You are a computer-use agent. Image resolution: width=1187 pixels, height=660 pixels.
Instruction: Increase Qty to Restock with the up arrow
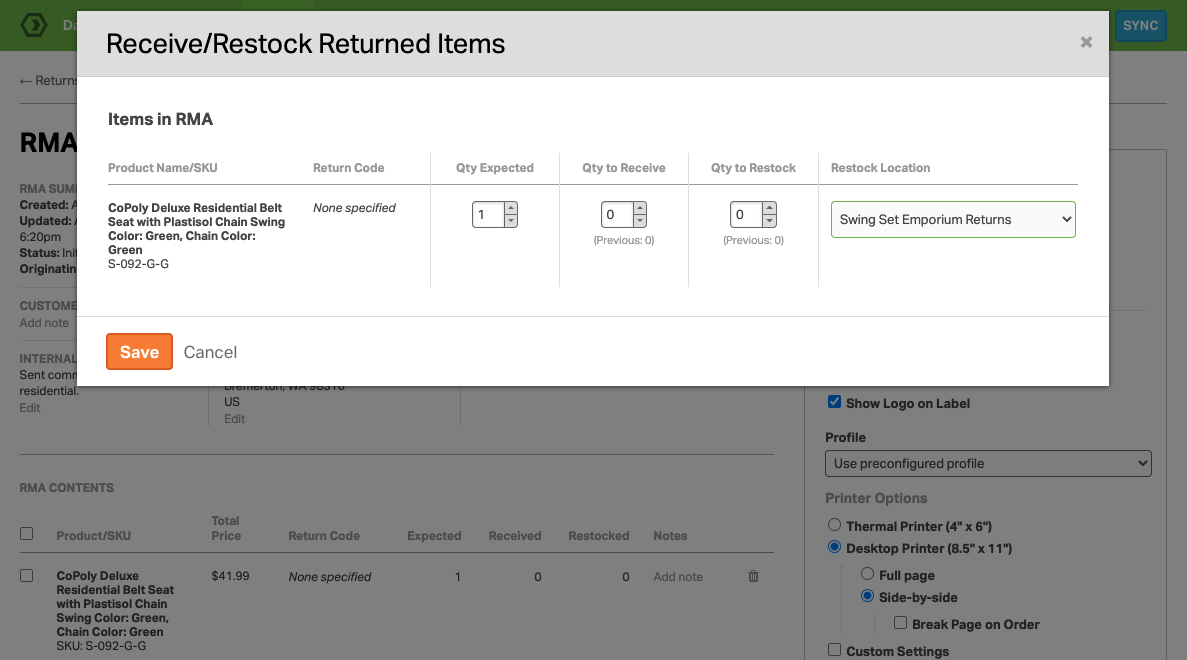click(770, 208)
